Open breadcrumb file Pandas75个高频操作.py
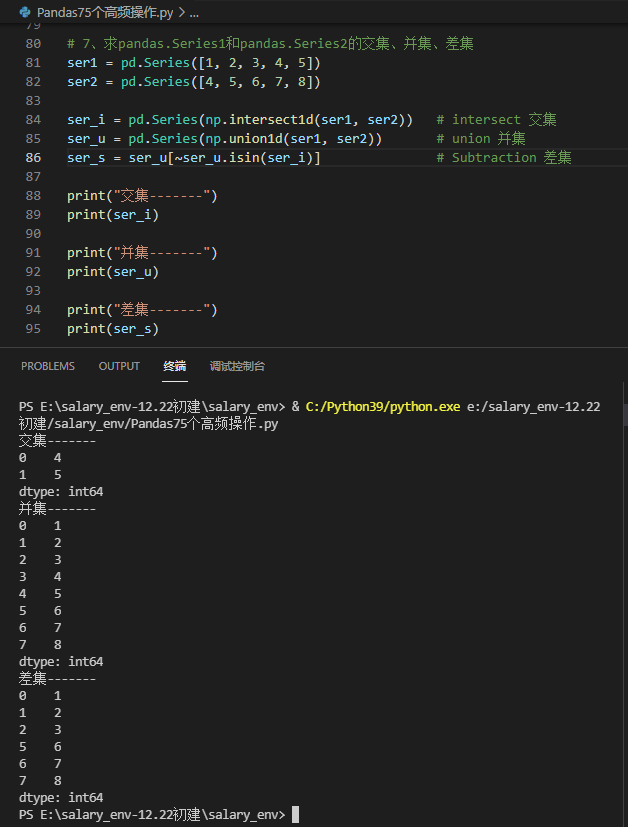This screenshot has height=827, width=628. [x=105, y=12]
